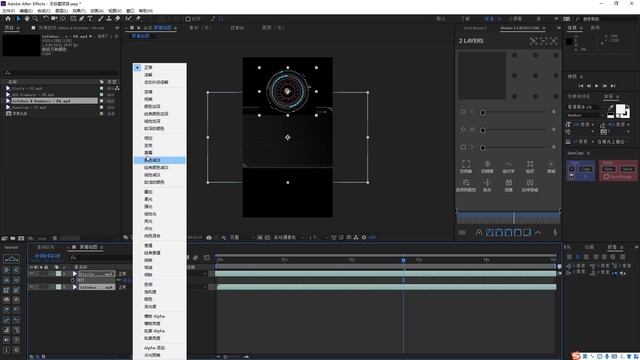Click the Keyfast ease curve icon
This screenshot has width=640, height=360.
(11, 259)
